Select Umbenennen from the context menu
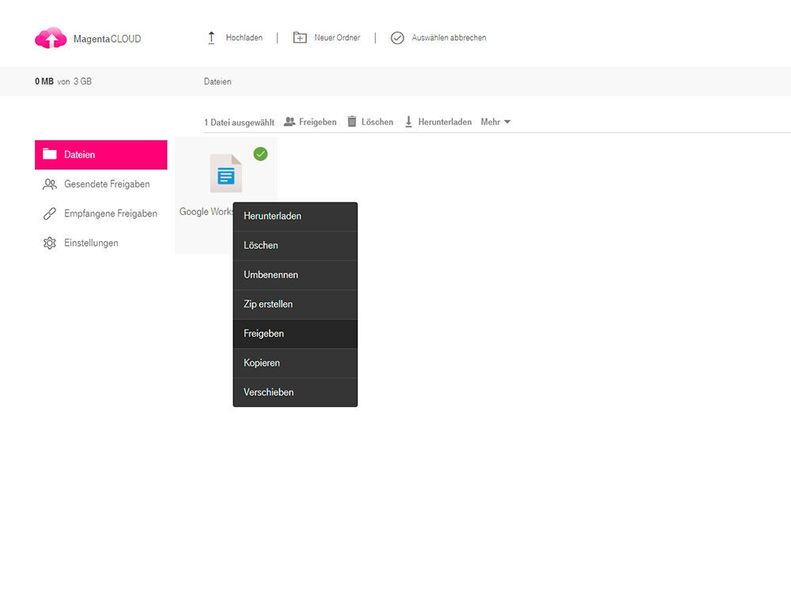This screenshot has height=600, width=791. 295,275
